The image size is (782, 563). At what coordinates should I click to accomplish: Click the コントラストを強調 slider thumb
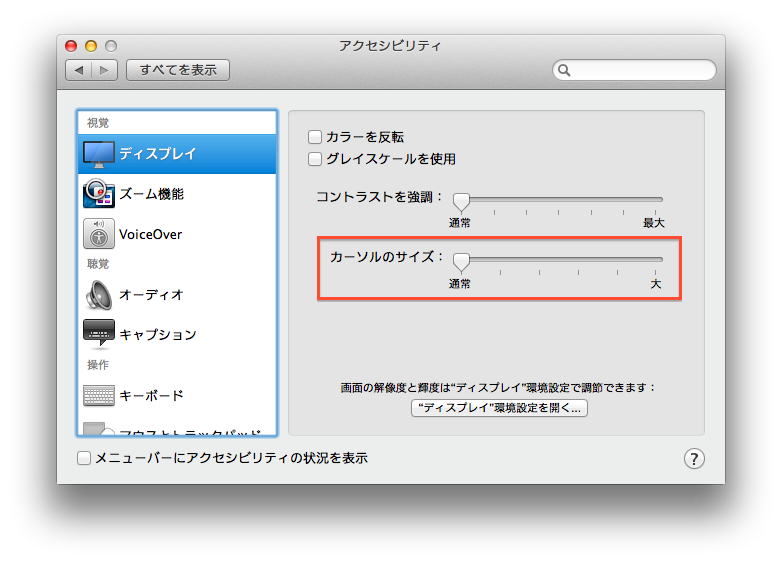point(461,201)
